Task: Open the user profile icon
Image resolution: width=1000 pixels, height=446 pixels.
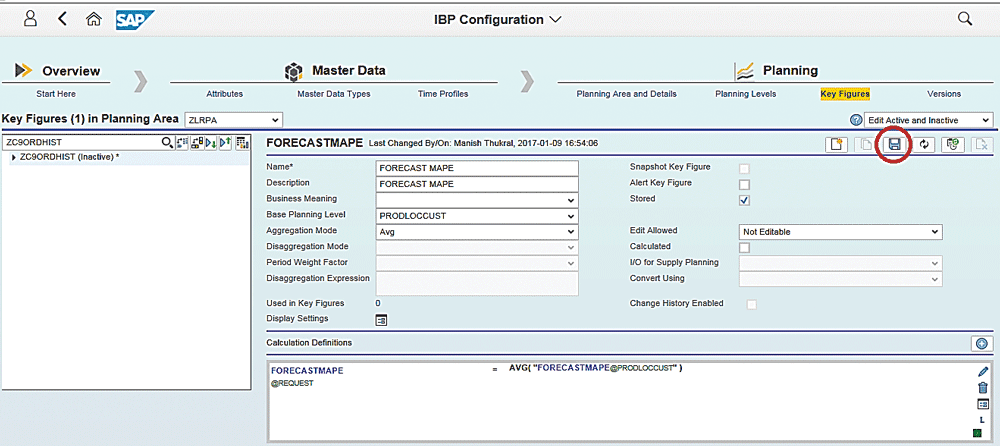Action: point(30,19)
